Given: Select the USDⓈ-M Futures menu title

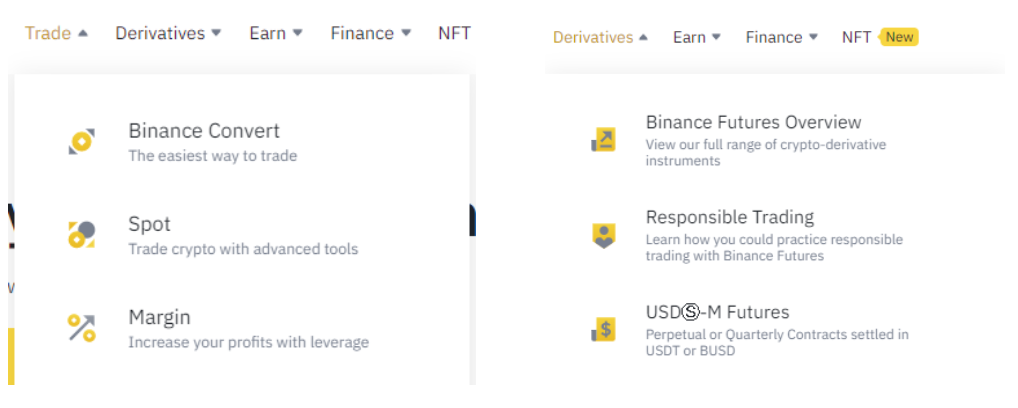Looking at the screenshot, I should pyautogui.click(x=717, y=312).
